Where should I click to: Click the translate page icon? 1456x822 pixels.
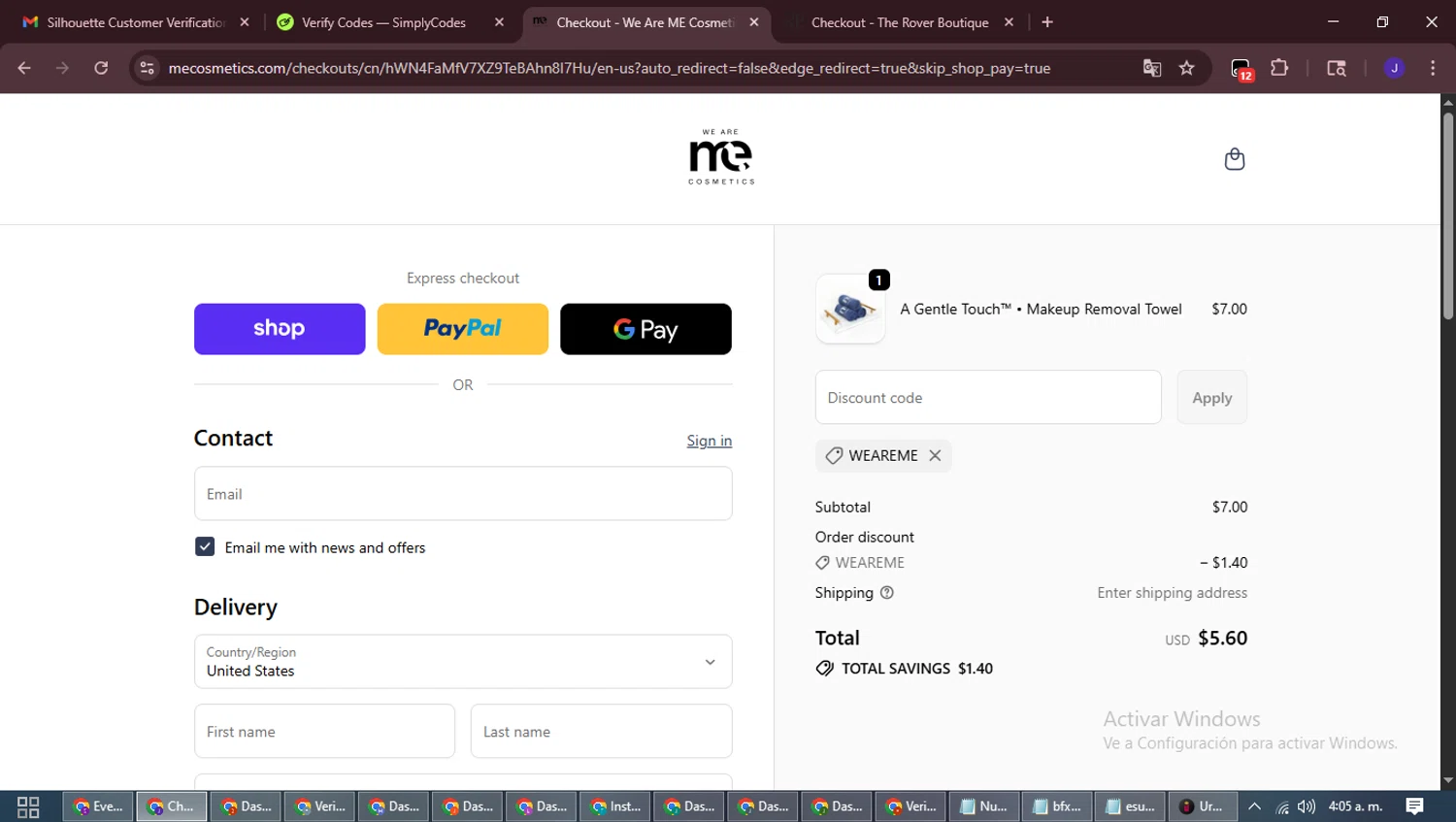[x=1152, y=68]
